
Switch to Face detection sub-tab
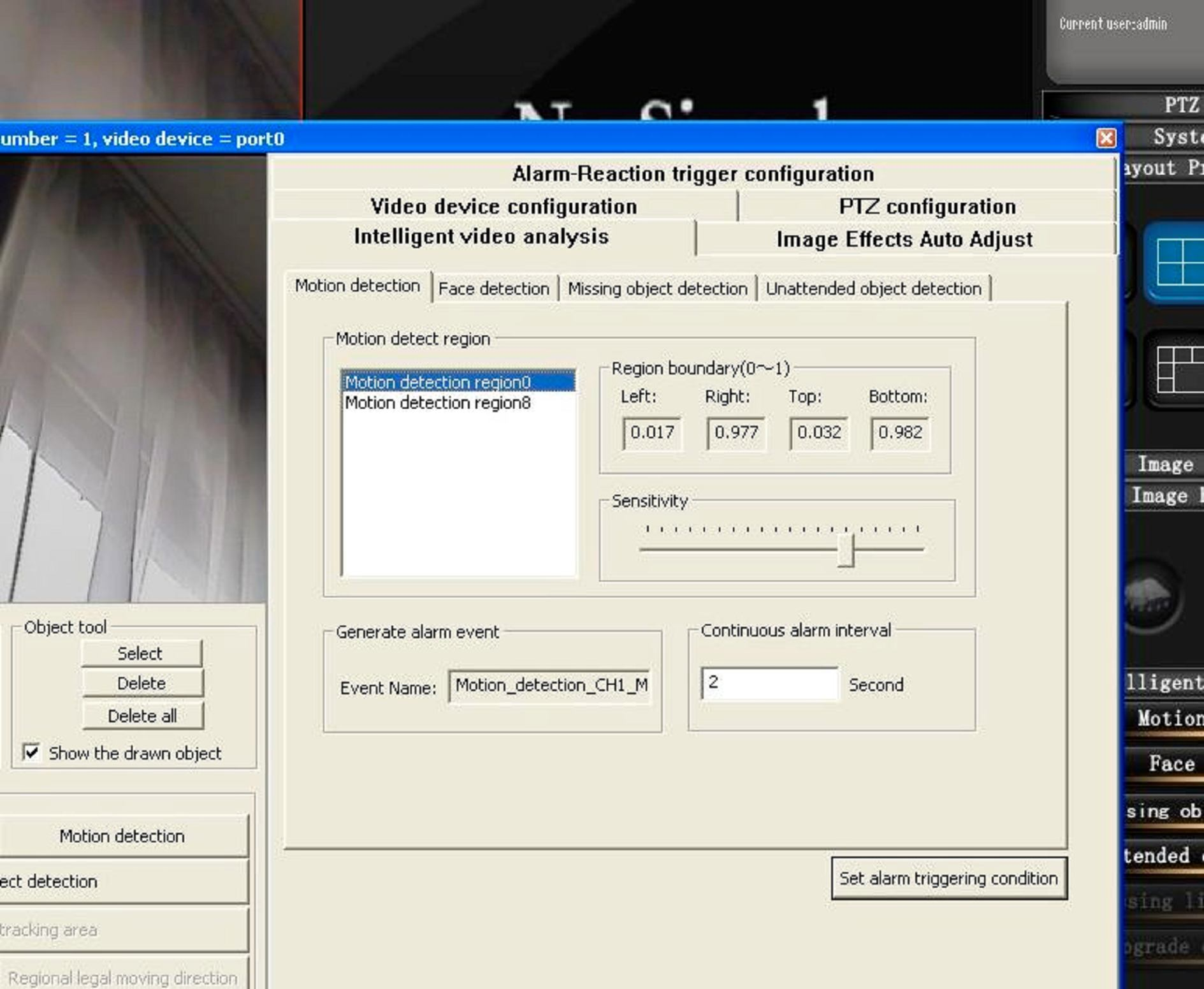click(494, 288)
